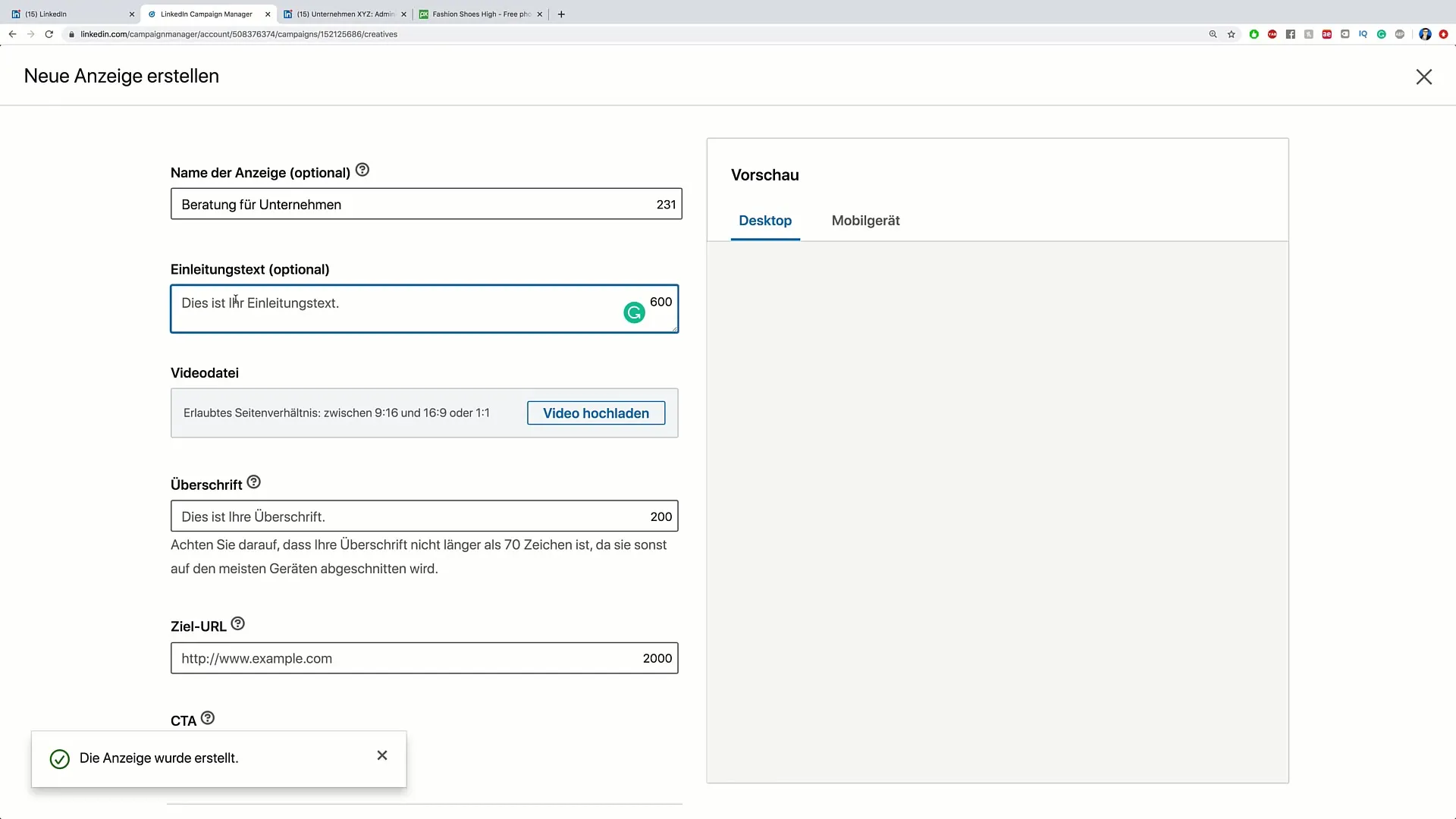
Task: Click the grey tag extension icon
Action: tap(1345, 34)
